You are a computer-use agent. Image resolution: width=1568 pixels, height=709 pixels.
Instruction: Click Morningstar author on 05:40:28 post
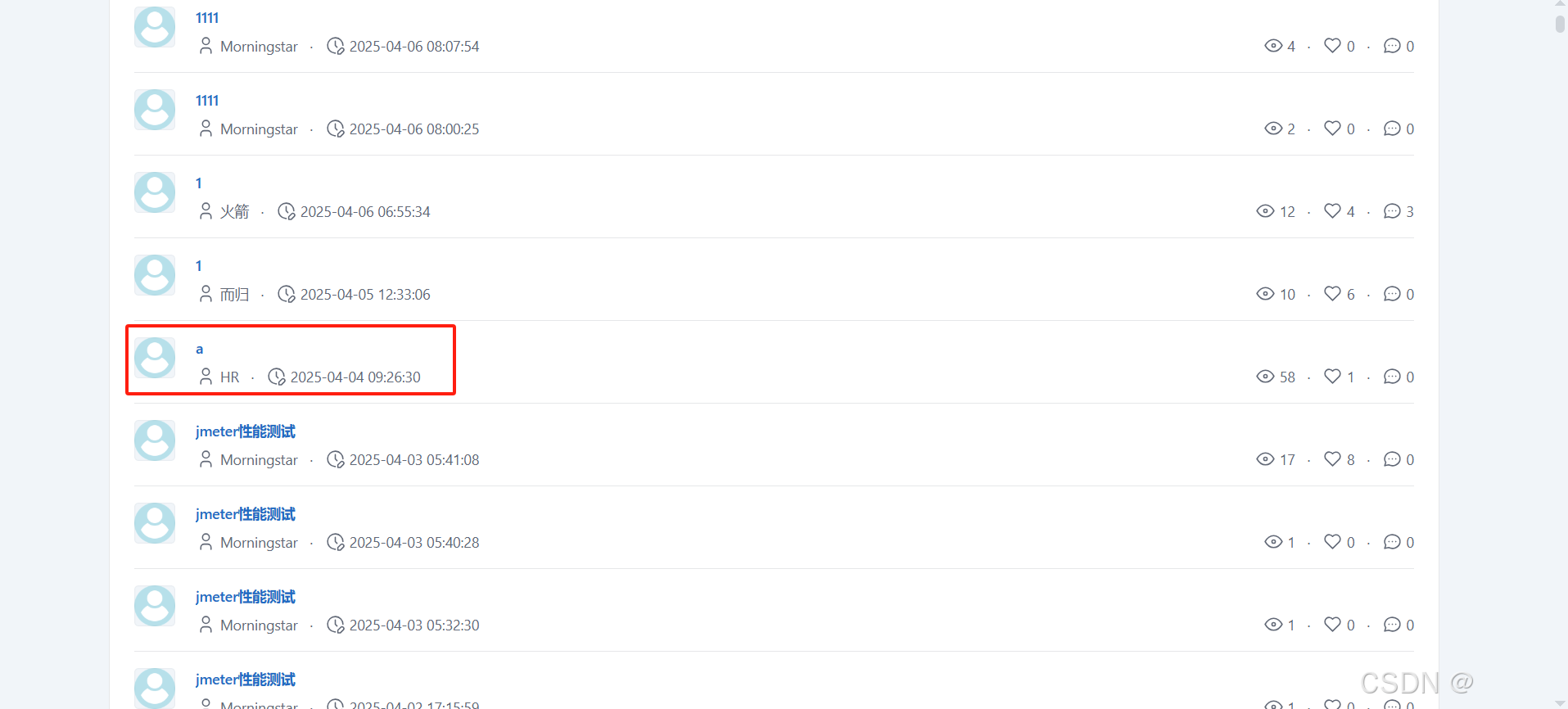click(x=259, y=543)
